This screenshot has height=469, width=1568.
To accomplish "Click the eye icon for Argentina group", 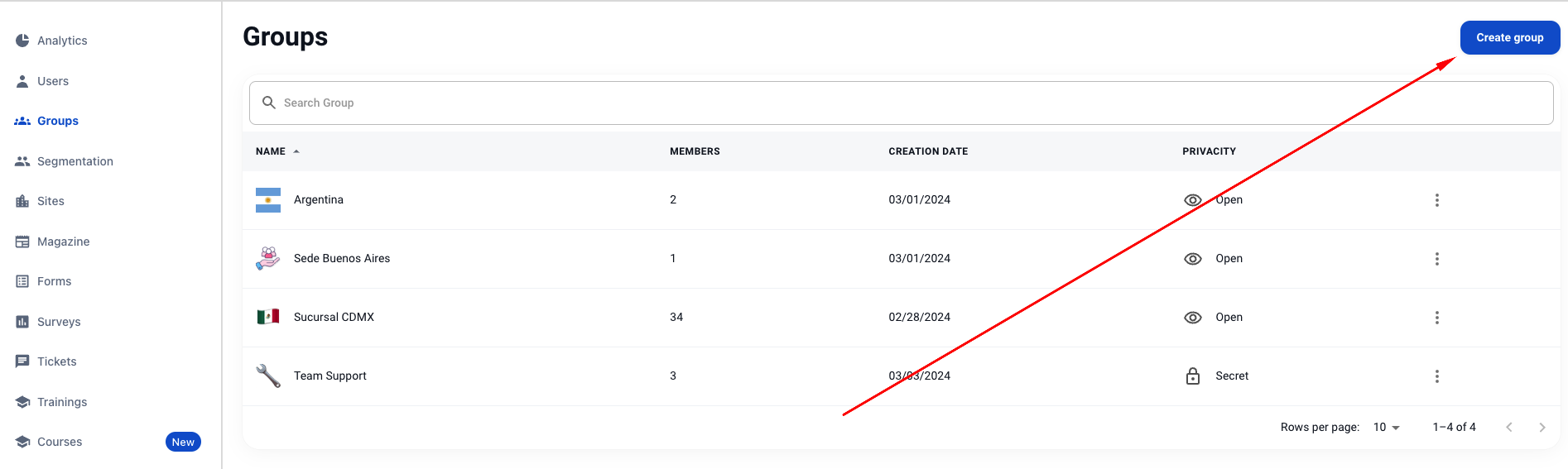I will 1192,200.
